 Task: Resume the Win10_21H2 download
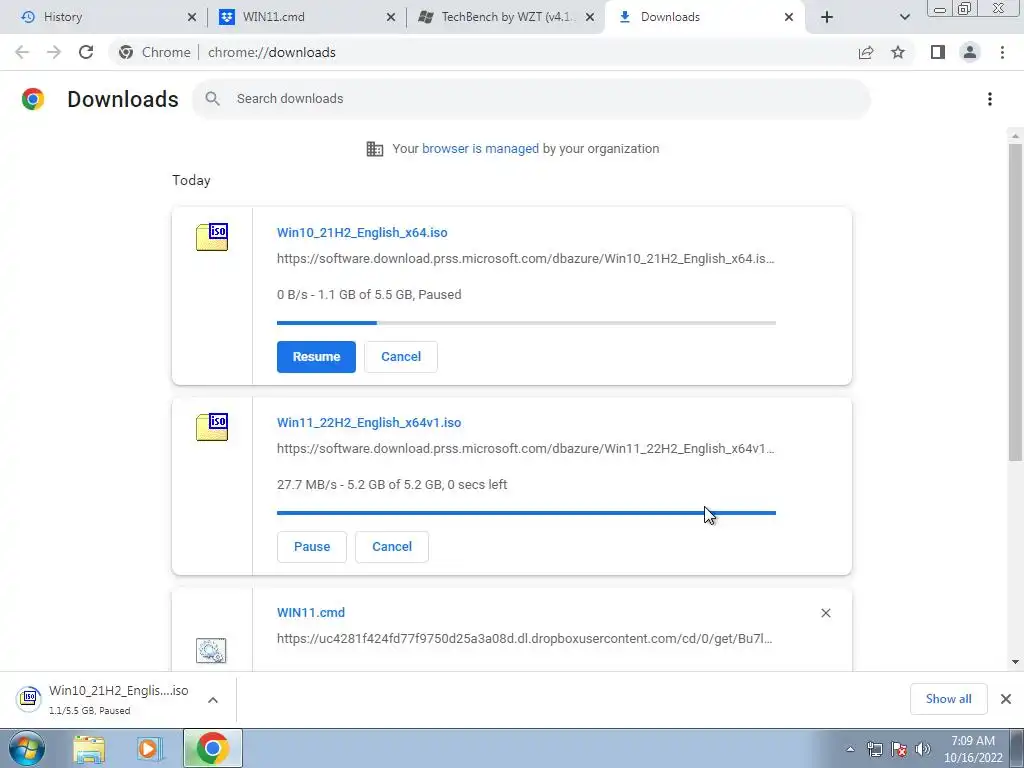pyautogui.click(x=316, y=357)
